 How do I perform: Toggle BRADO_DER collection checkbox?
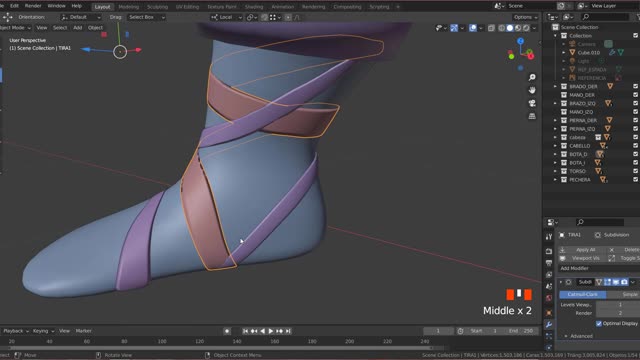636,86
